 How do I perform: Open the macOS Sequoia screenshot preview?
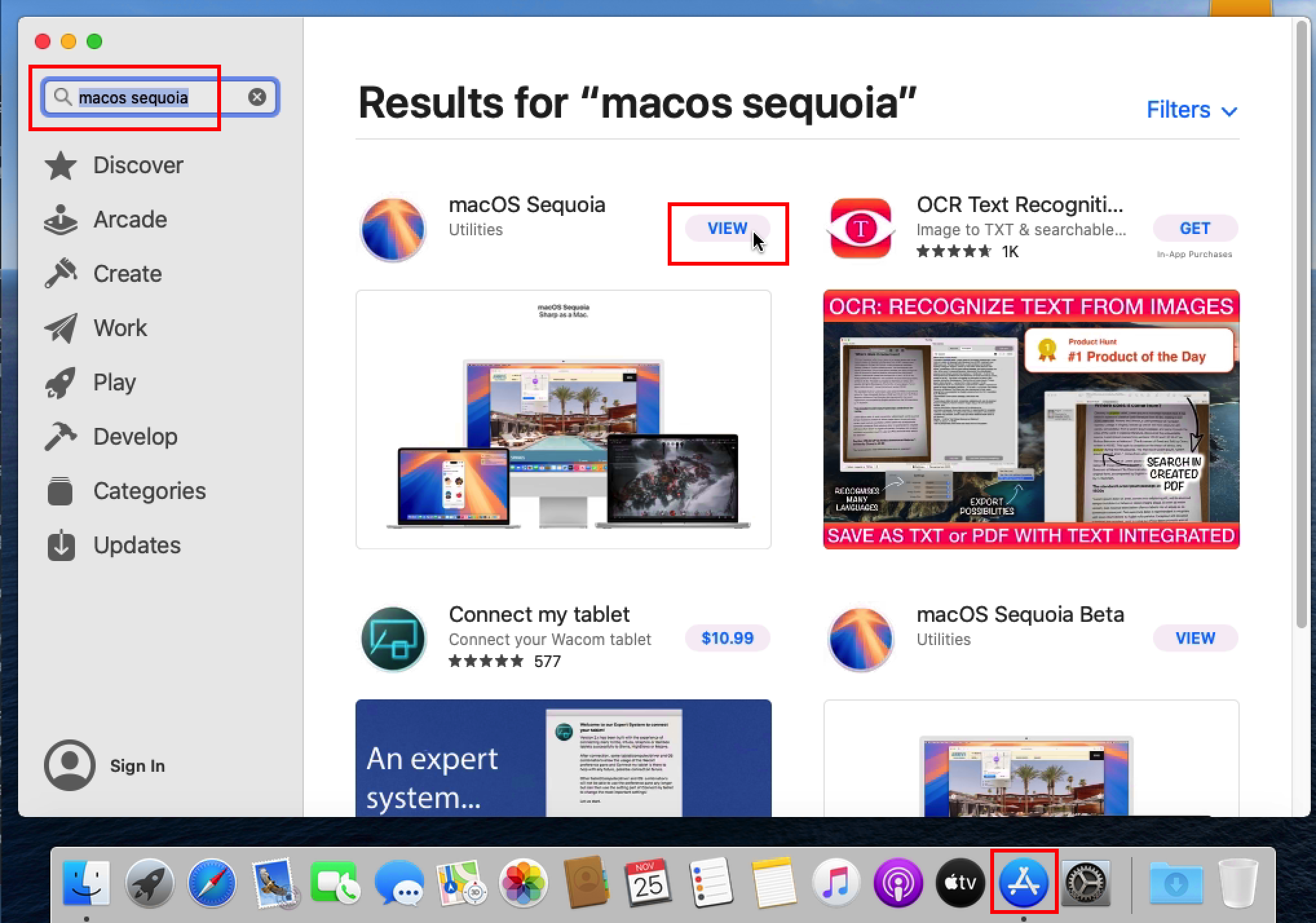point(563,418)
